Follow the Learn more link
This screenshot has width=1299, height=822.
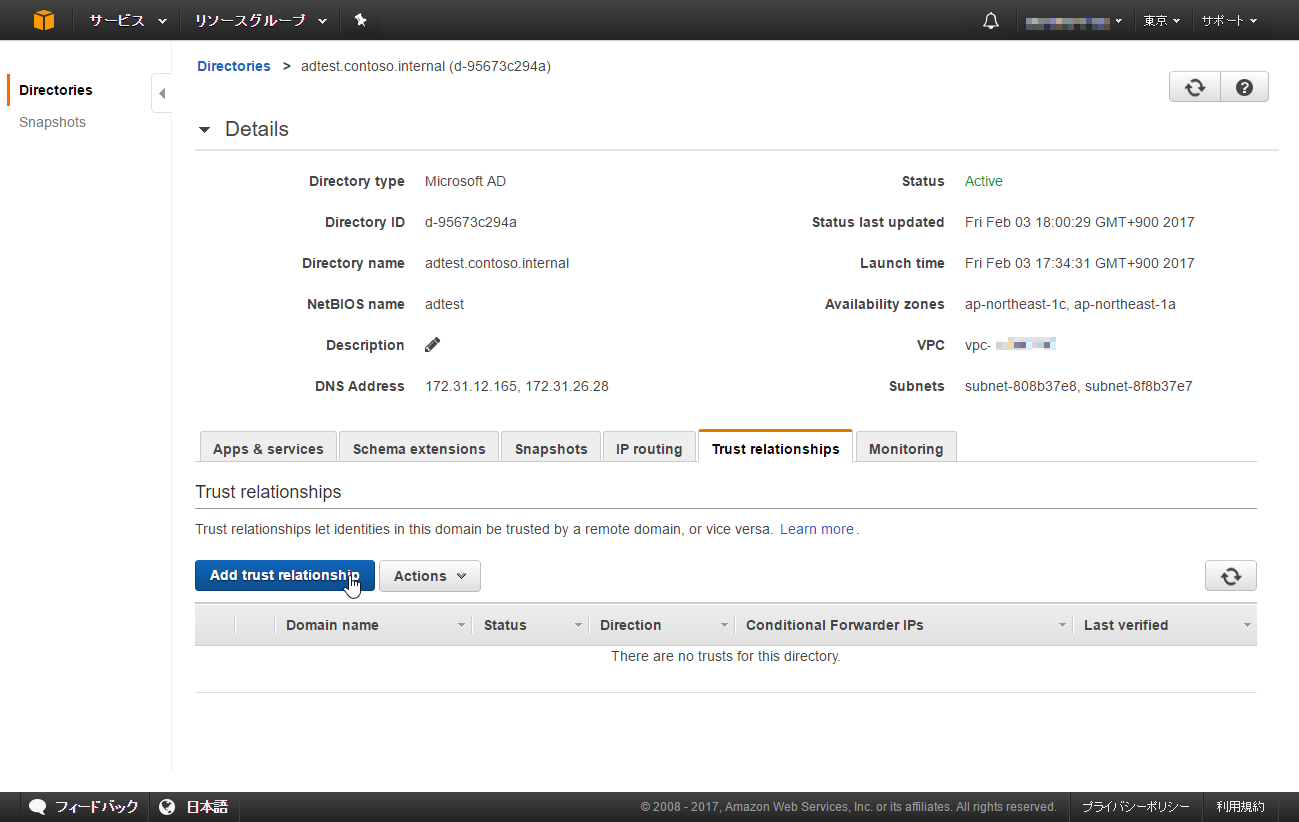coord(817,529)
